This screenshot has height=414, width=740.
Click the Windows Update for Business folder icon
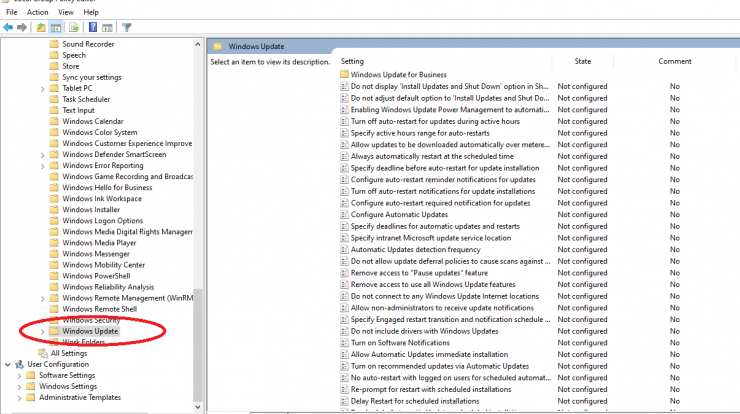[x=344, y=74]
